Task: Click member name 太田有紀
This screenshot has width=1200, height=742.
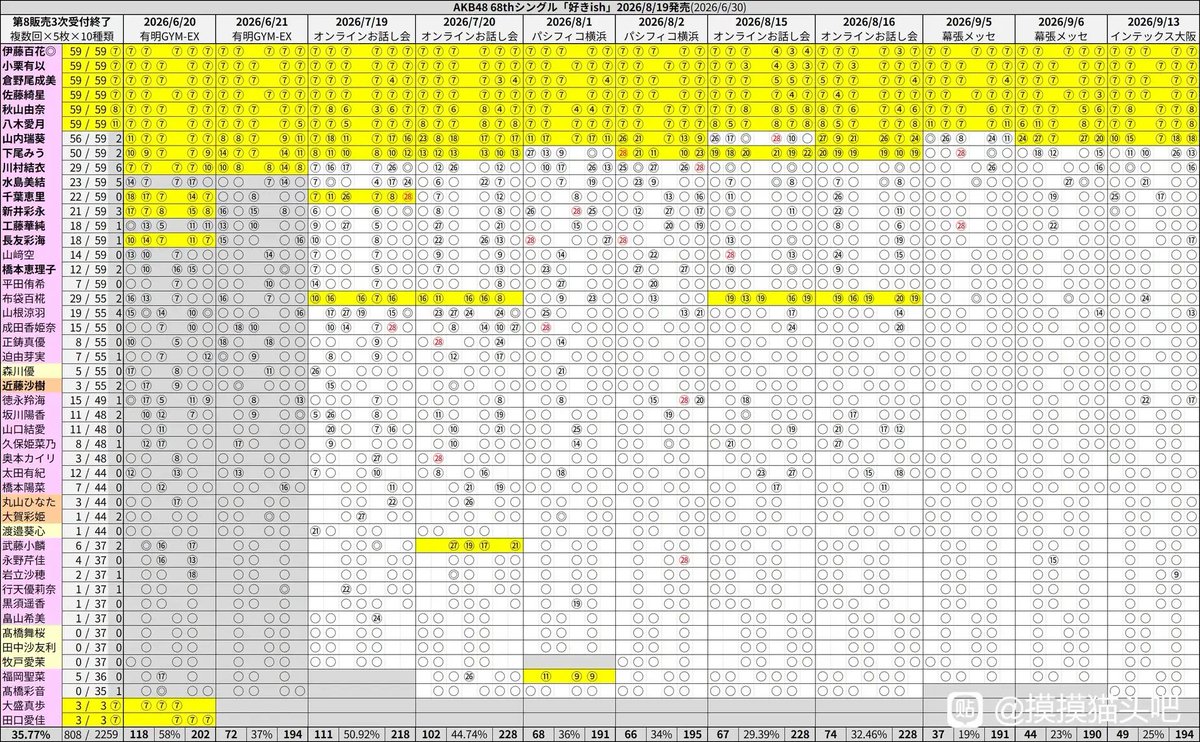Action: 25,471
